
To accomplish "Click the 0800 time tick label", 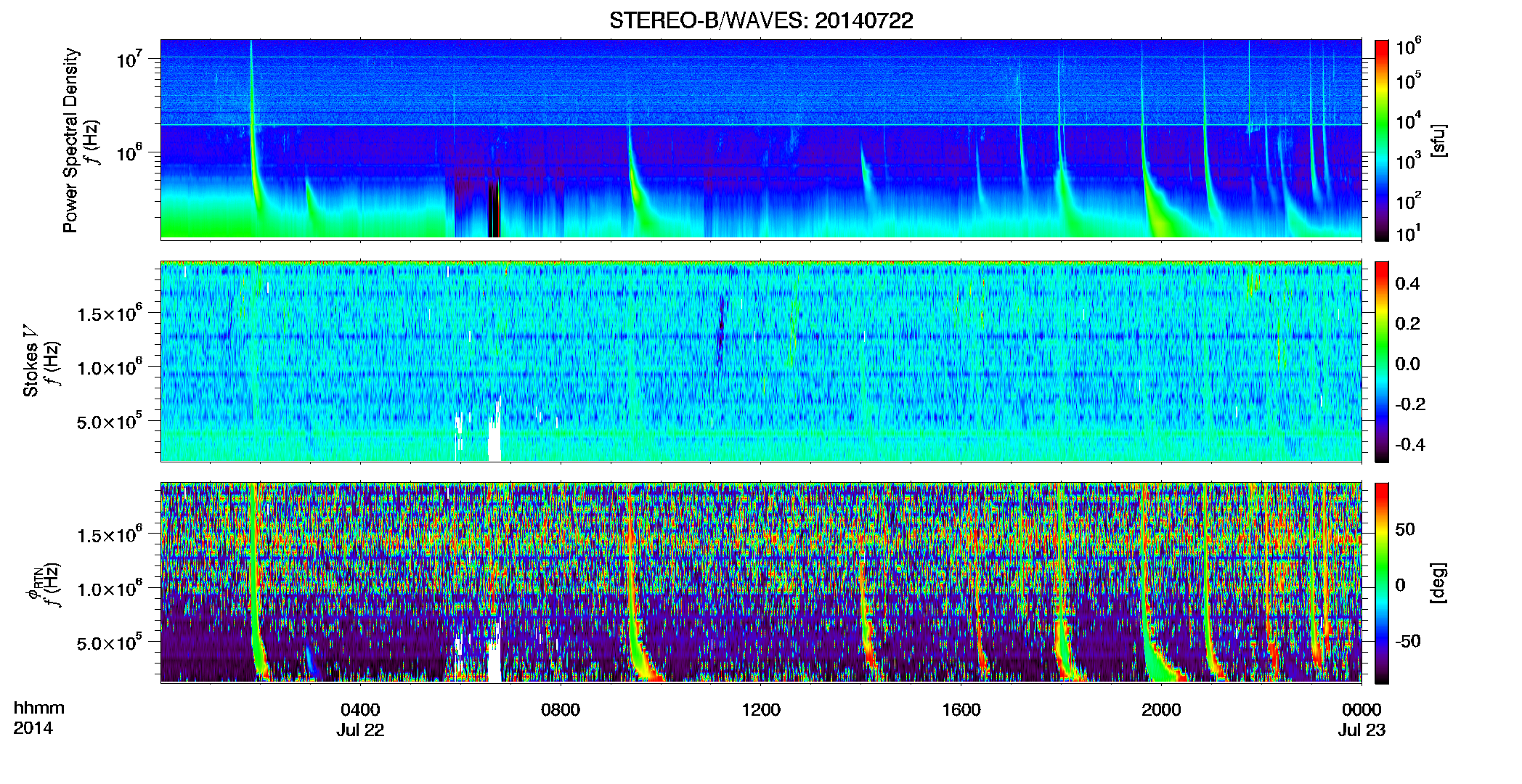I will [561, 710].
